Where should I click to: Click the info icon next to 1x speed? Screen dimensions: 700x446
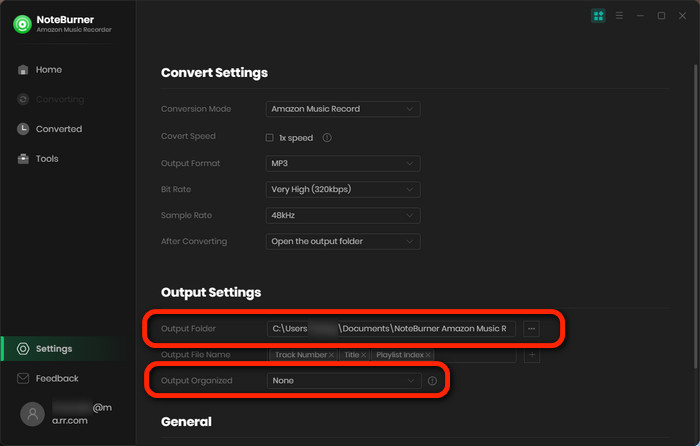[x=327, y=138]
